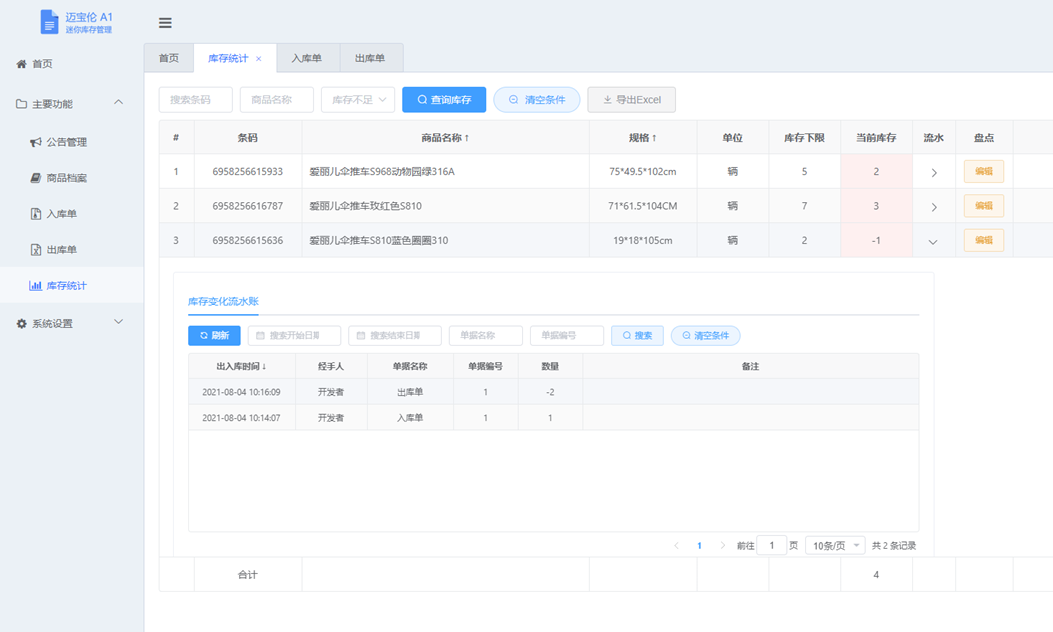Click 清空条件 in the 流水账 panel
Screen dimensions: 1053x632
click(706, 335)
